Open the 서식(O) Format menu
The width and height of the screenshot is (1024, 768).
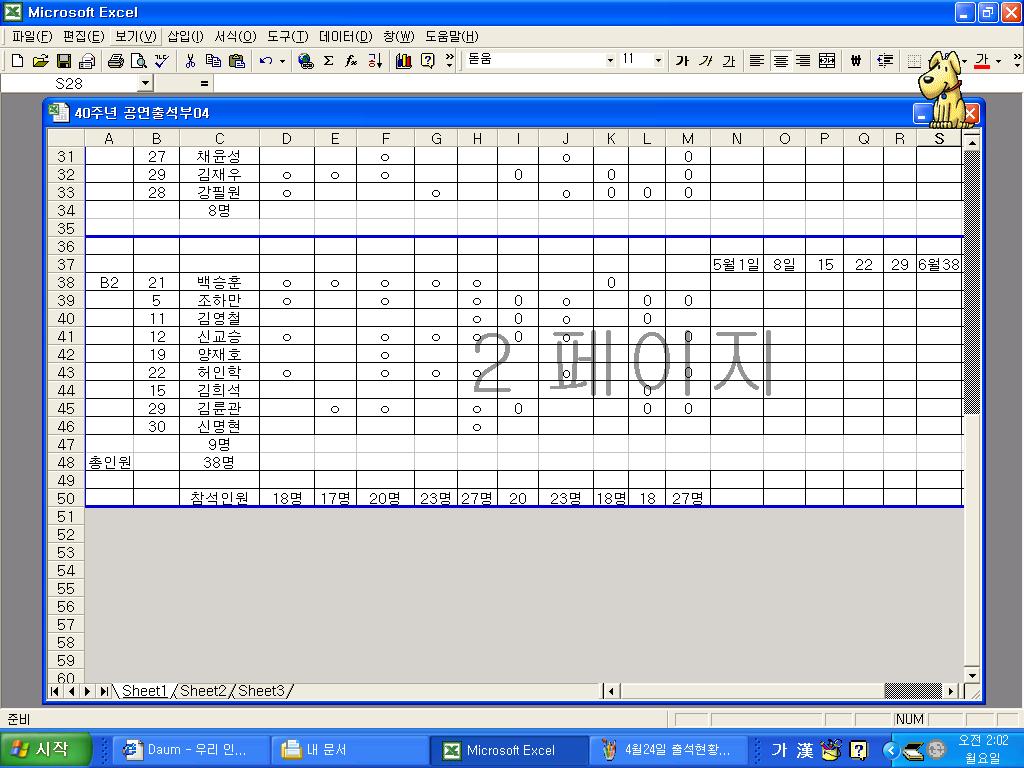tap(235, 36)
